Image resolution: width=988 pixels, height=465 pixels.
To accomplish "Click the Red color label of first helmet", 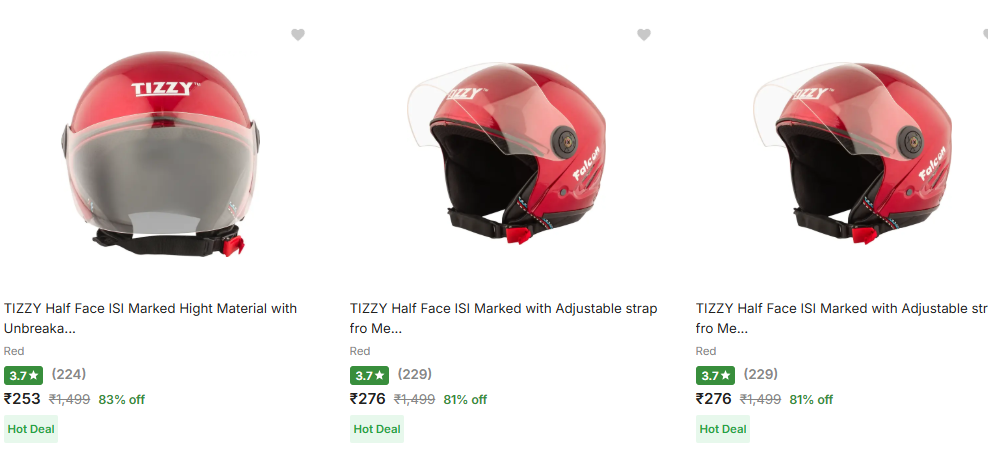I will point(14,351).
